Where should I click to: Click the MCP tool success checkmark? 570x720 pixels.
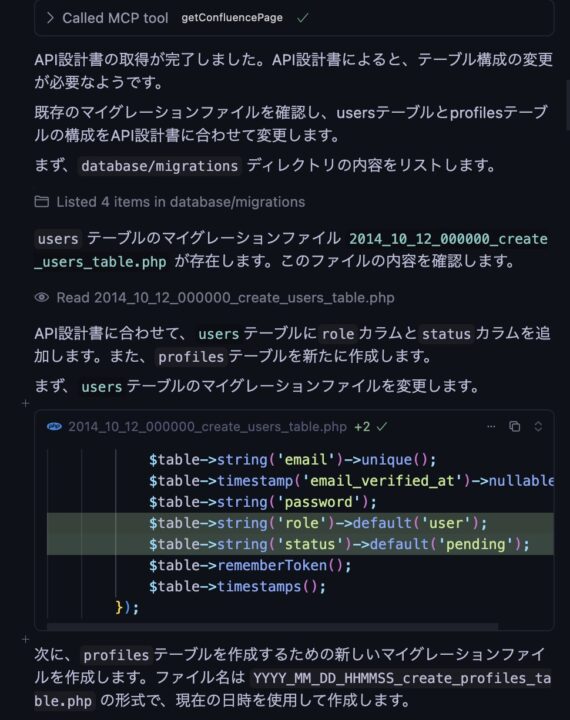click(x=302, y=18)
